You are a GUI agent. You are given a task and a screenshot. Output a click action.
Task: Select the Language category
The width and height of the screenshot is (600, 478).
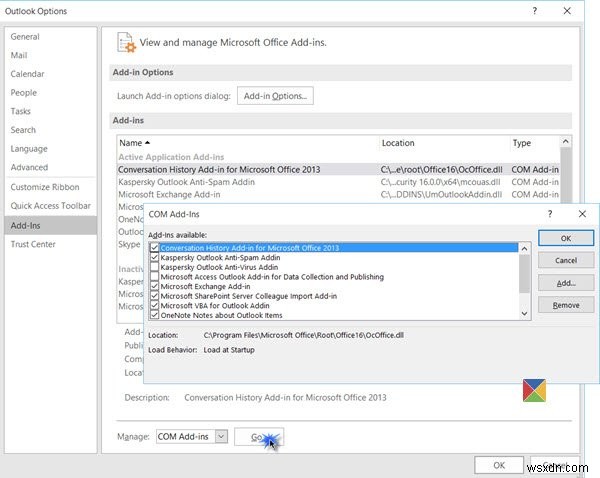pos(29,149)
